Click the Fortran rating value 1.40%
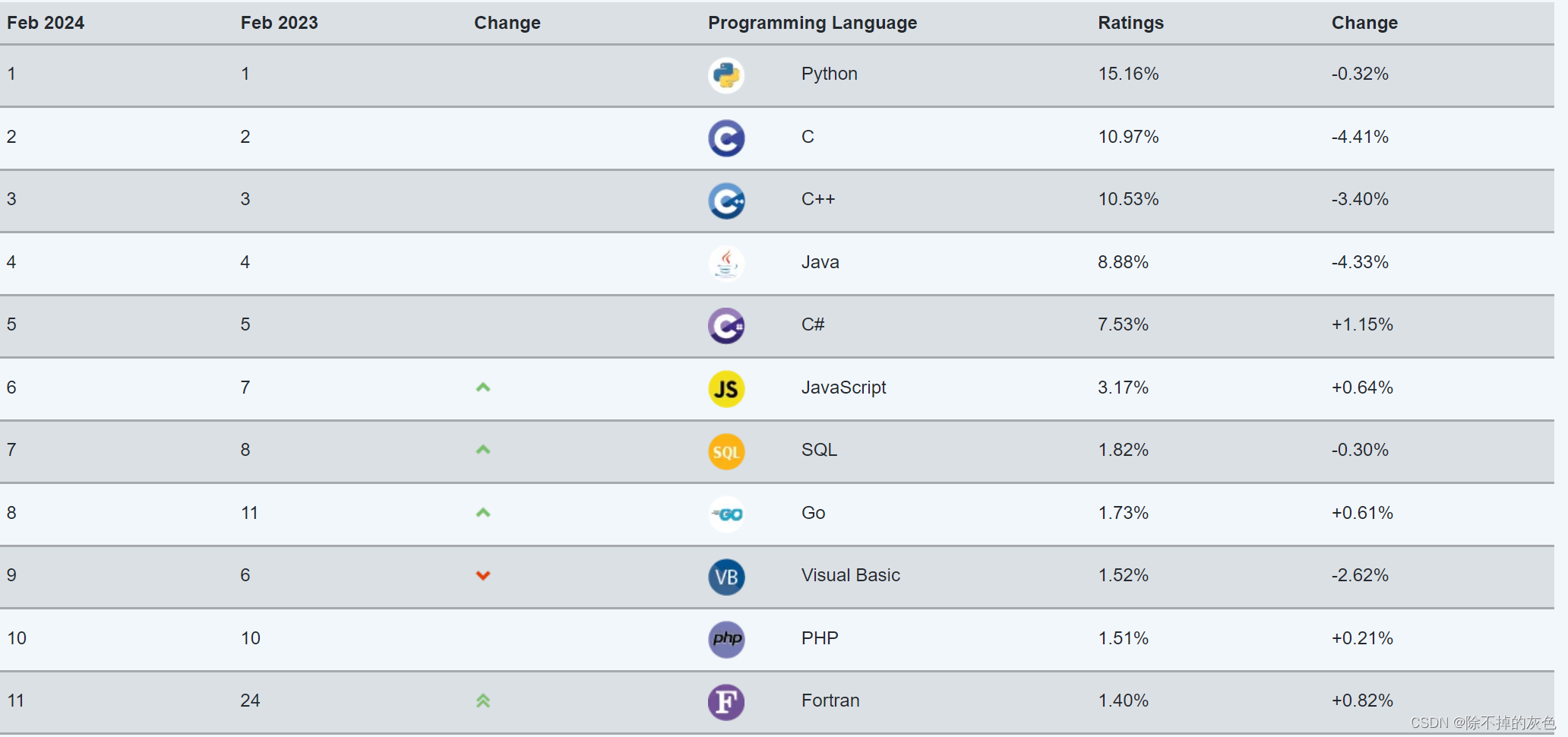1568x737 pixels. (x=1123, y=701)
